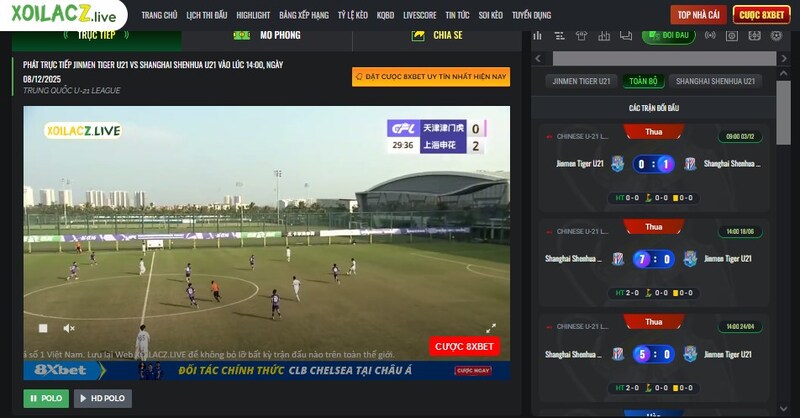Image resolution: width=800 pixels, height=418 pixels.
Task: Click the football pitch icon
Action: click(754, 36)
